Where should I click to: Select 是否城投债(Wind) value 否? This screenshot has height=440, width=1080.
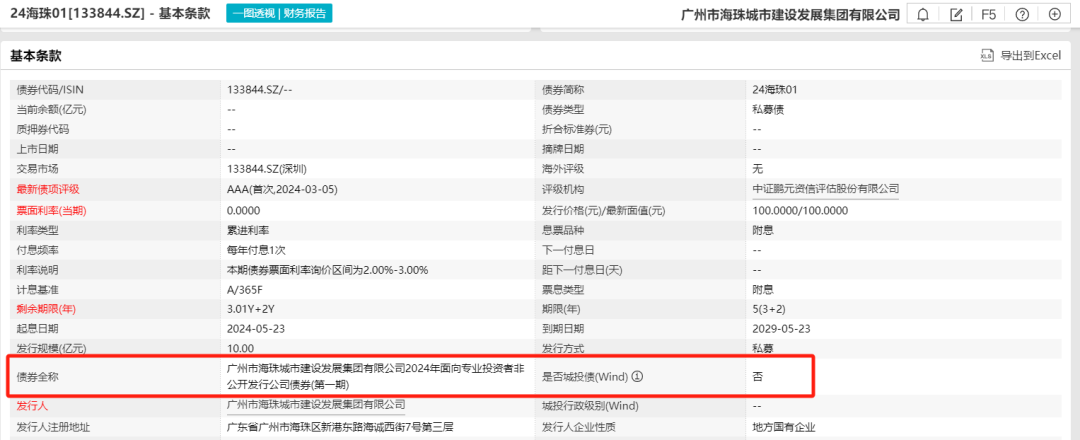pyautogui.click(x=758, y=377)
